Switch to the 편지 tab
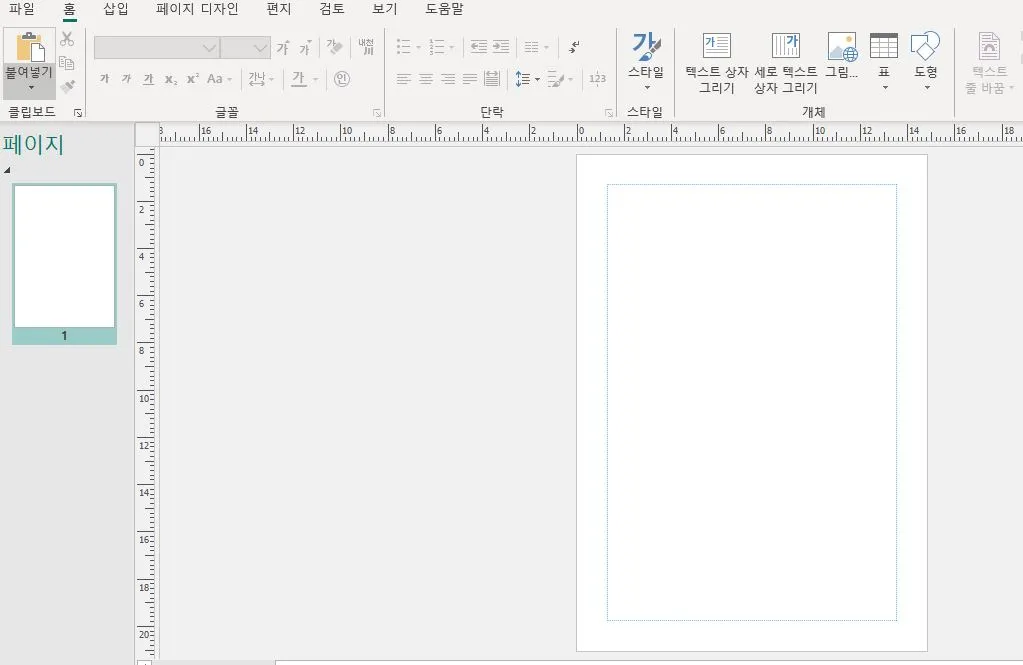1023x665 pixels. 279,9
